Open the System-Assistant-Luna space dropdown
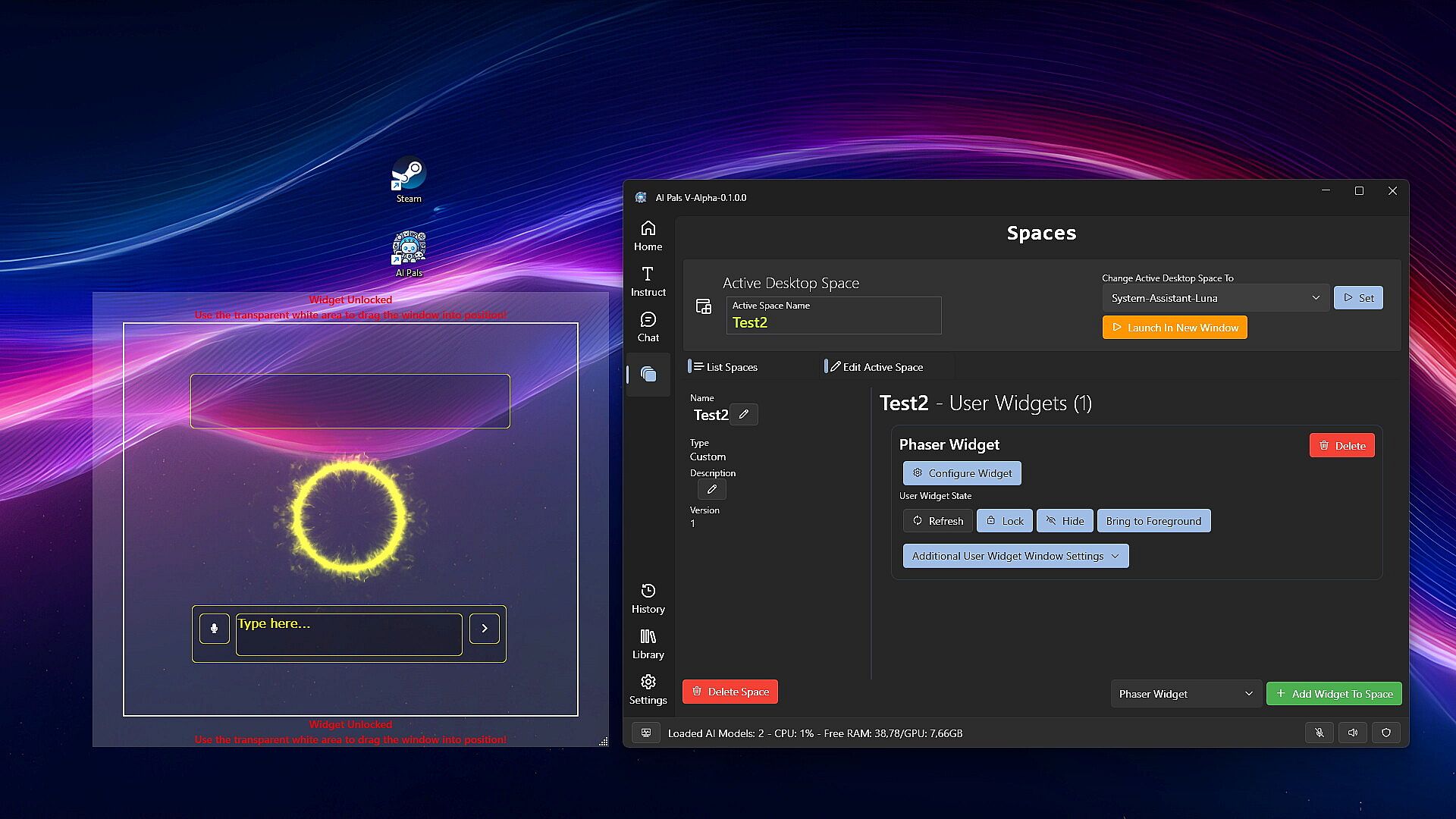Screen dimensions: 1456x819 (1215, 298)
